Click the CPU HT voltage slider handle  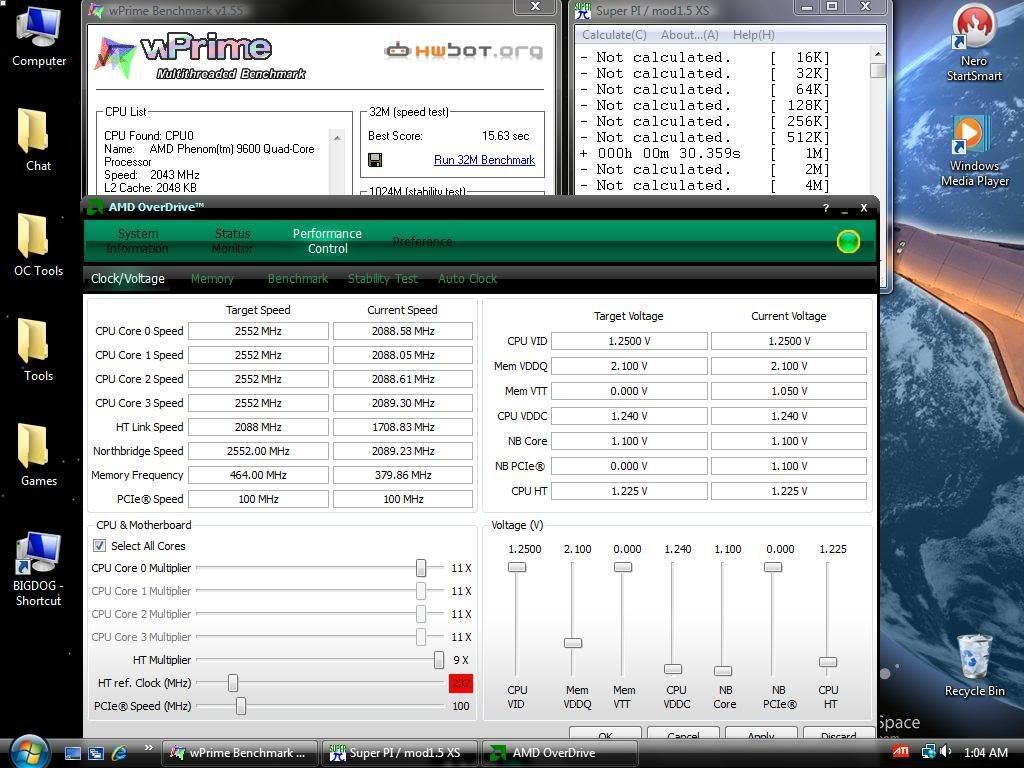828,662
